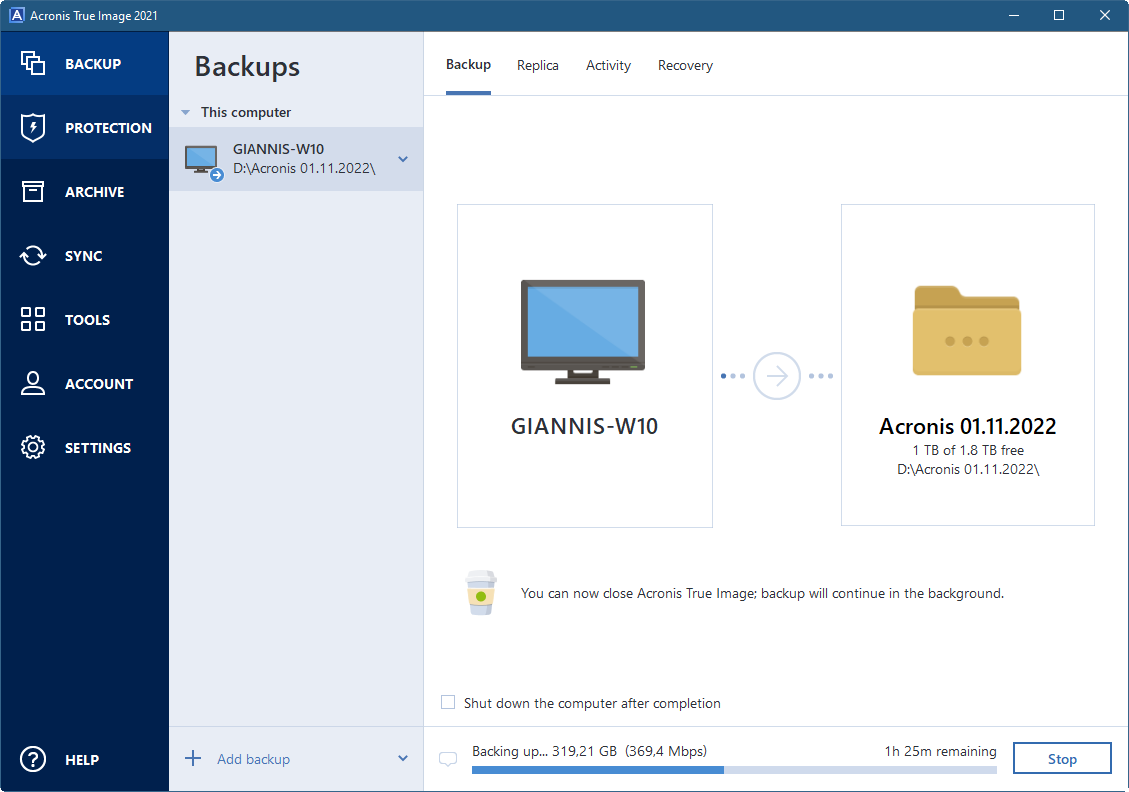The width and height of the screenshot is (1129, 792).
Task: Click the circled arrow between source and destination
Action: tap(777, 376)
